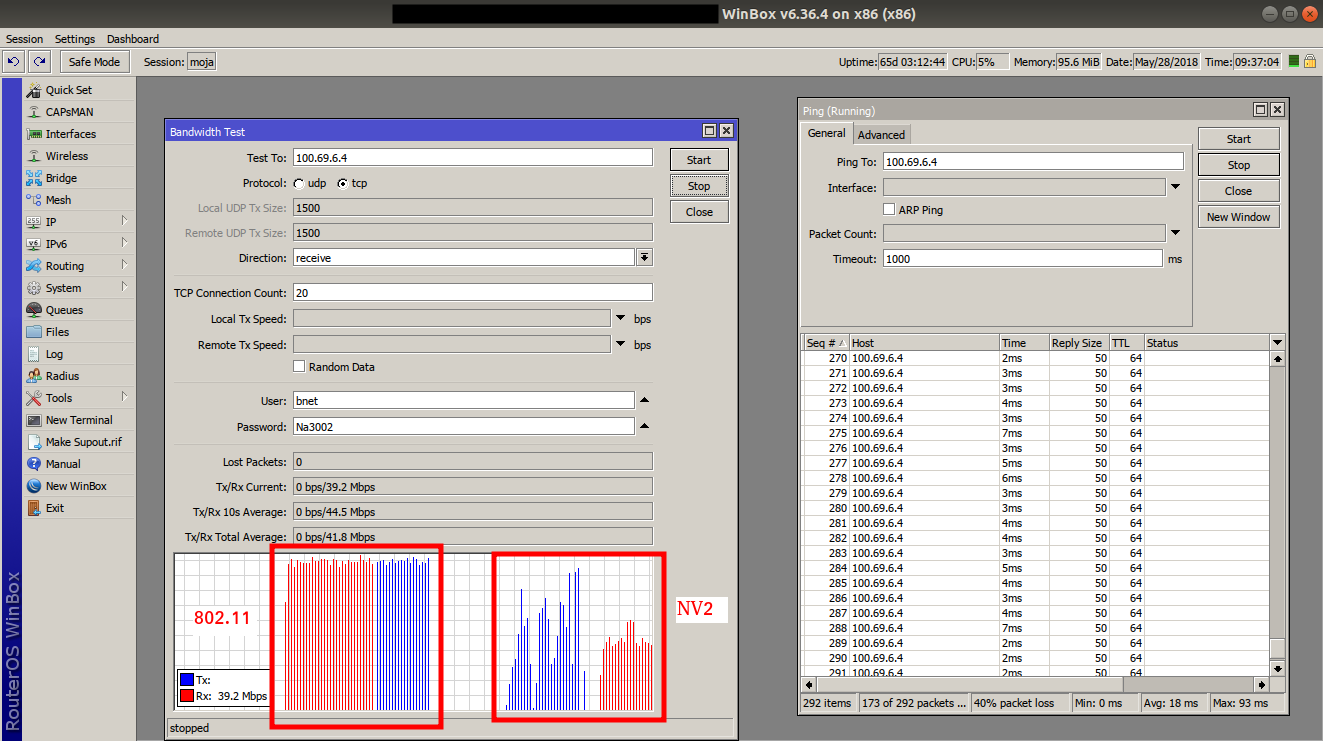Open Quick Set from the sidebar
Screen dimensions: 1323x741
(68, 90)
